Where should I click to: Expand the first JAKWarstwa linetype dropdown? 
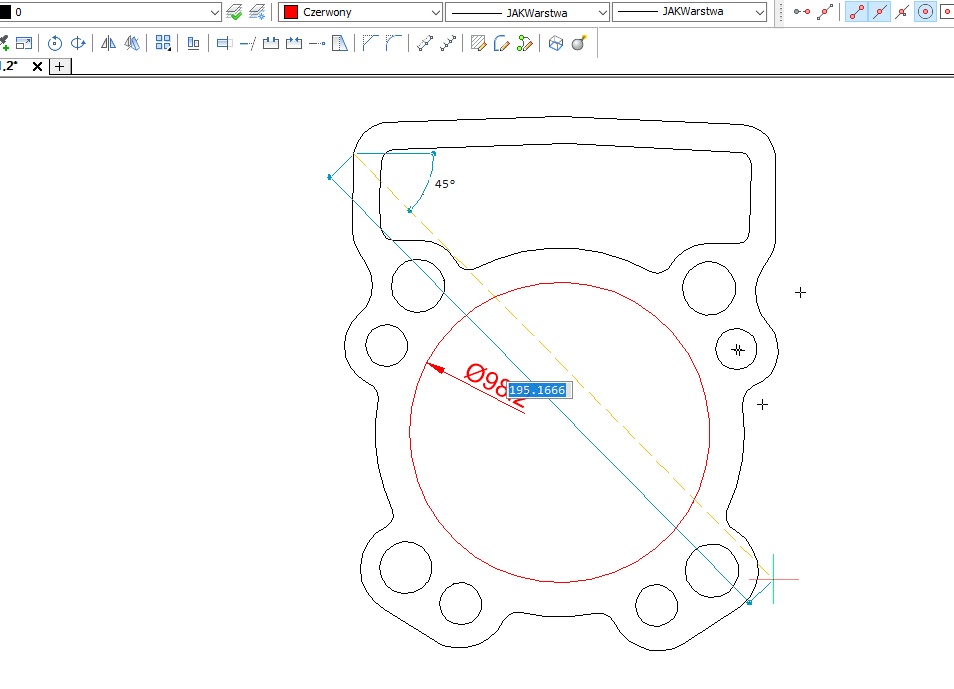pos(601,12)
